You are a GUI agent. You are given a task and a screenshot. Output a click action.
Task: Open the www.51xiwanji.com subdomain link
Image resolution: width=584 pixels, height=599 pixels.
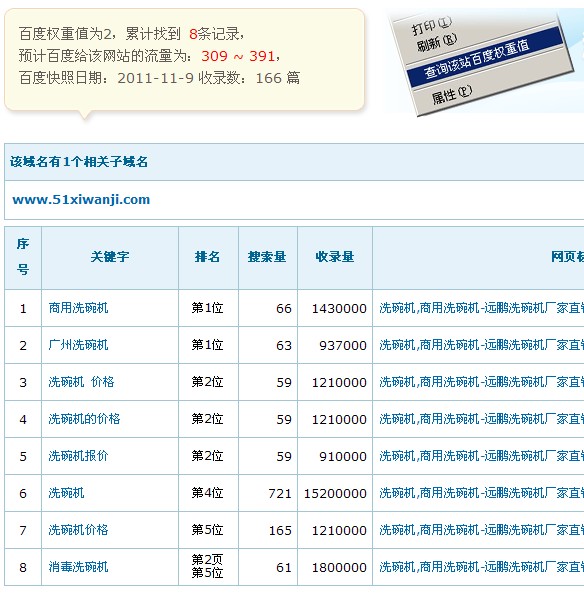(x=81, y=199)
